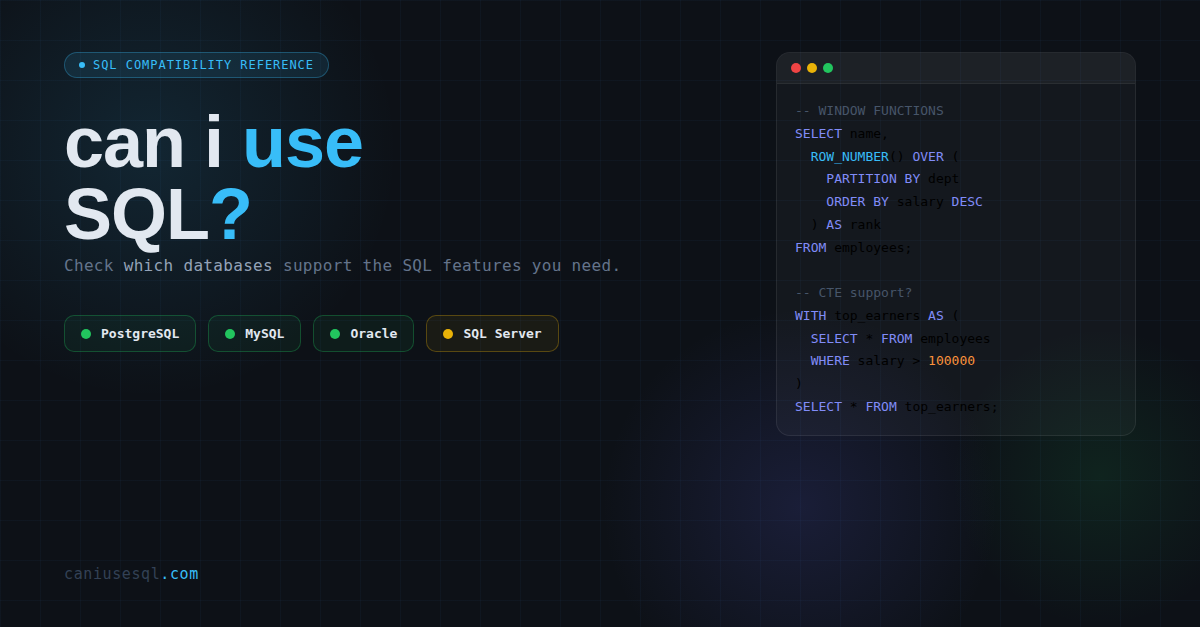This screenshot has height=627, width=1200.
Task: Click the green status dot beside Oracle
Action: (335, 334)
